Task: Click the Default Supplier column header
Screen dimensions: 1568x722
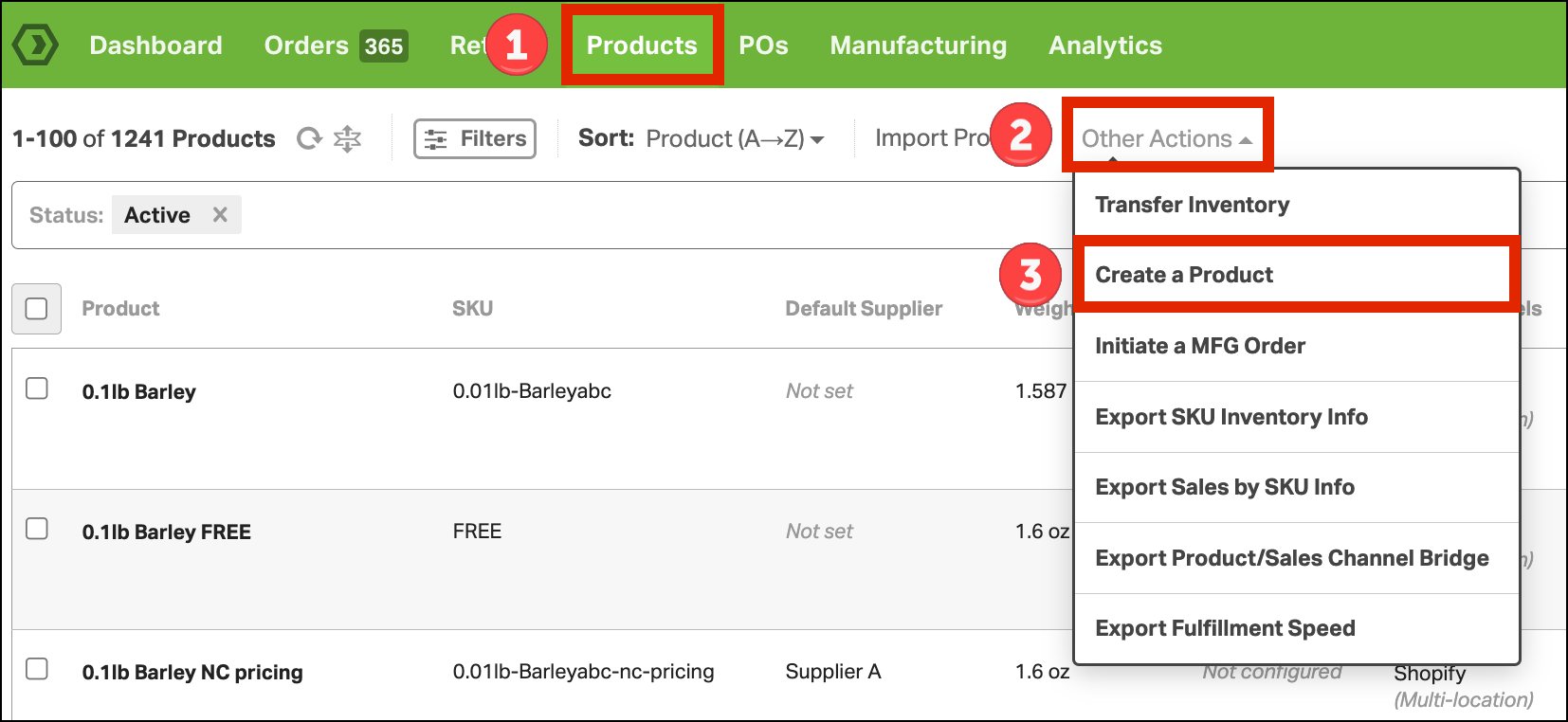Action: 864,308
